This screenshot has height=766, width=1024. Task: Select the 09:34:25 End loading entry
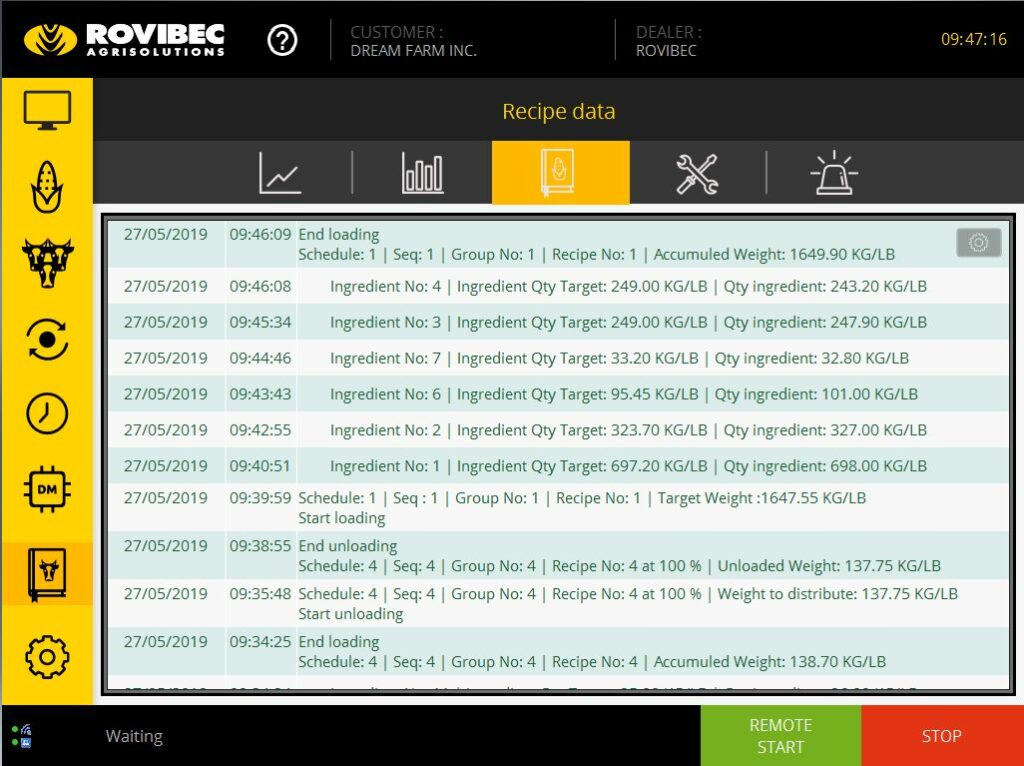pos(558,651)
